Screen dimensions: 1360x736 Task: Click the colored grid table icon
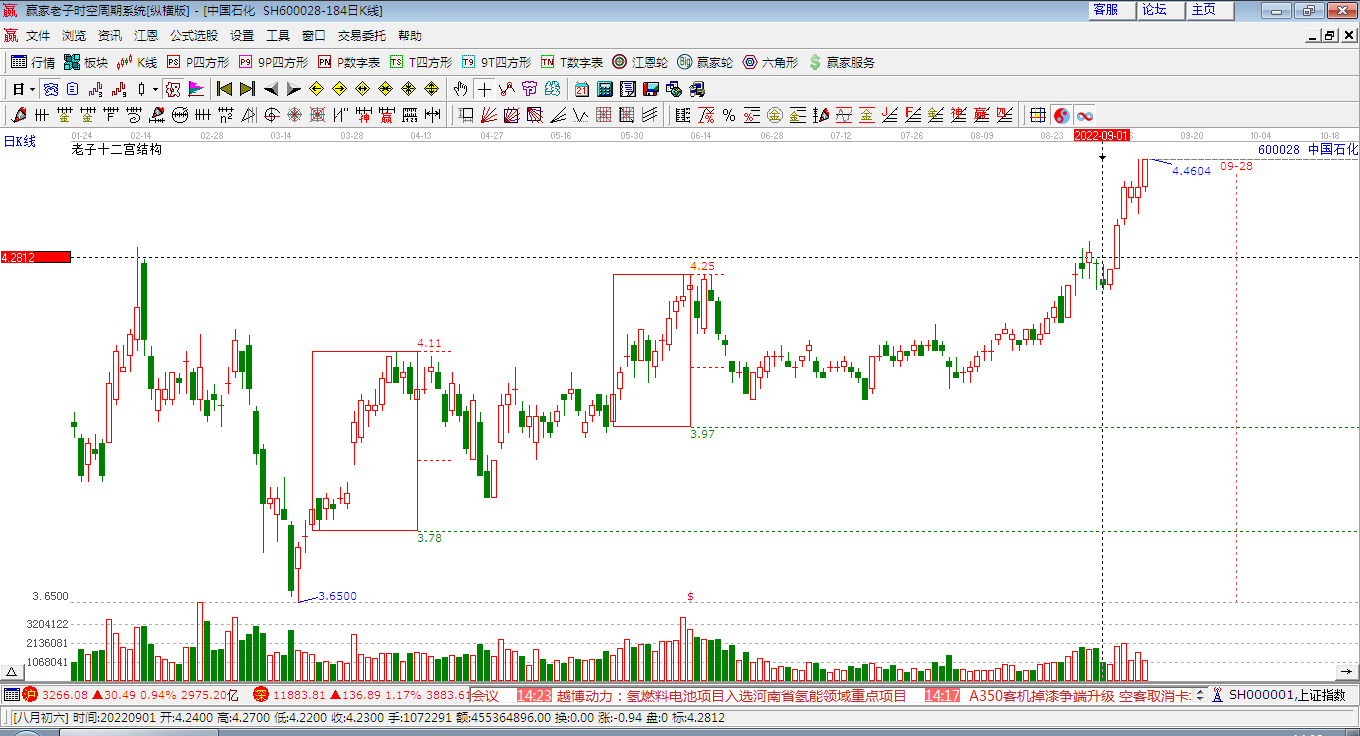1038,115
